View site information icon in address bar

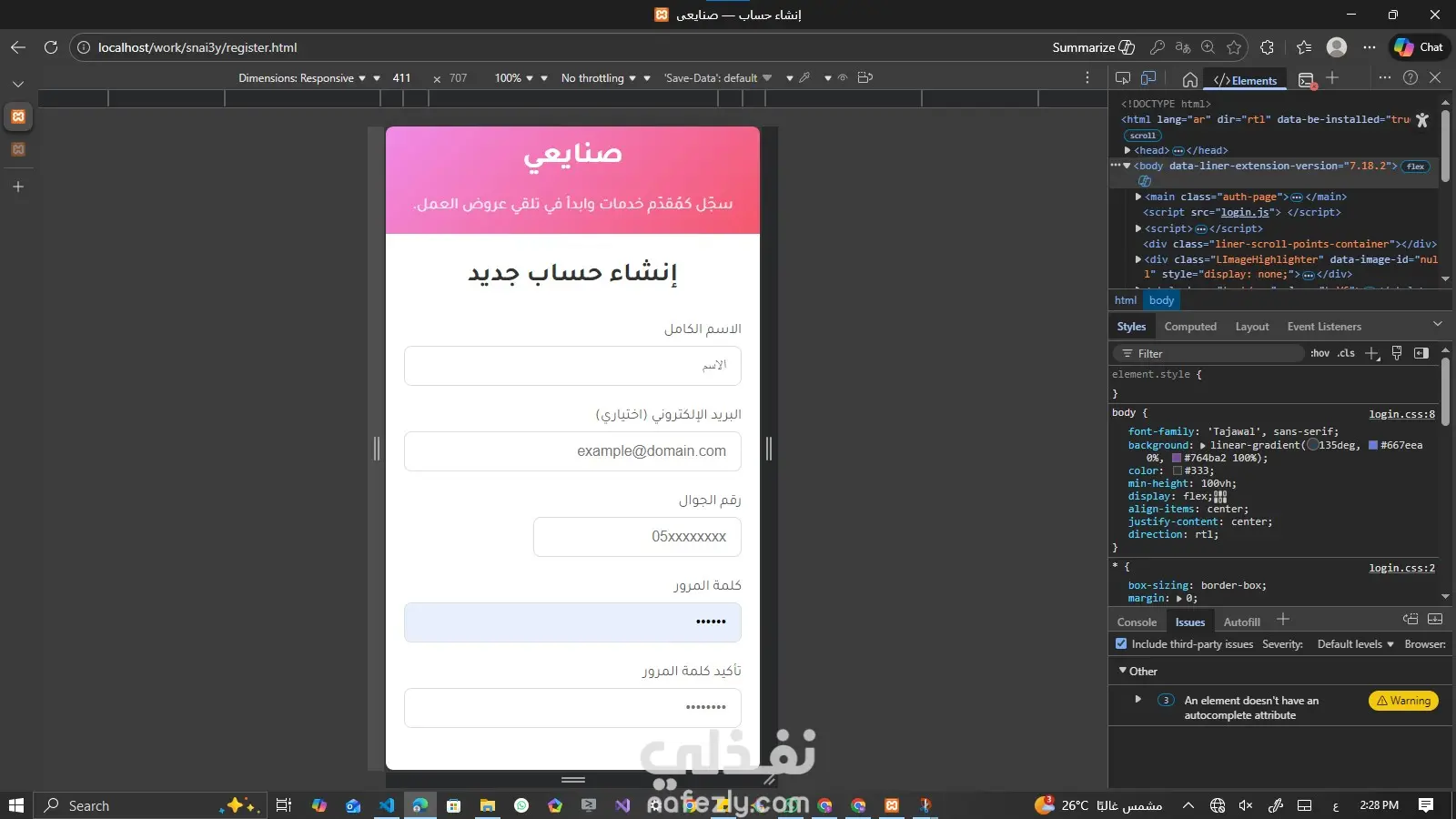pyautogui.click(x=84, y=47)
